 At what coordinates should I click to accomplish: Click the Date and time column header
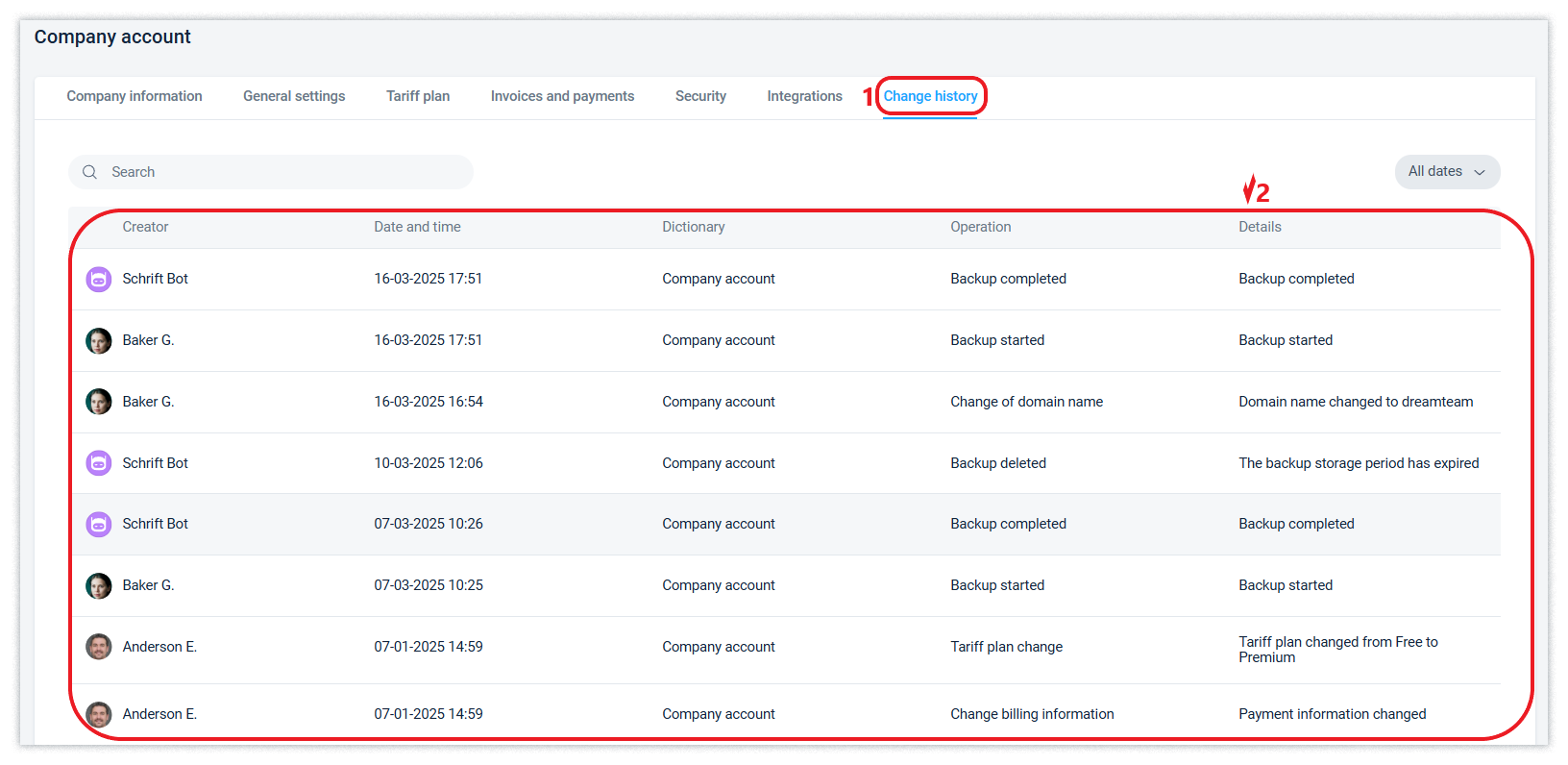[417, 227]
